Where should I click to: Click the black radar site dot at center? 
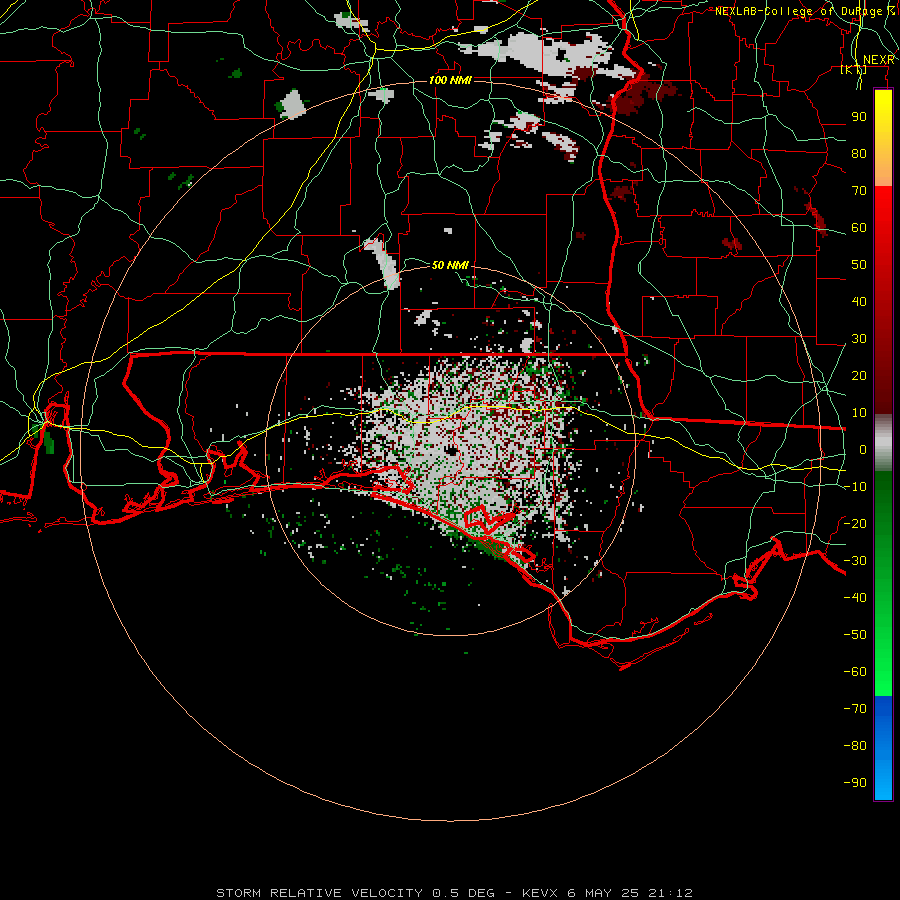(452, 451)
